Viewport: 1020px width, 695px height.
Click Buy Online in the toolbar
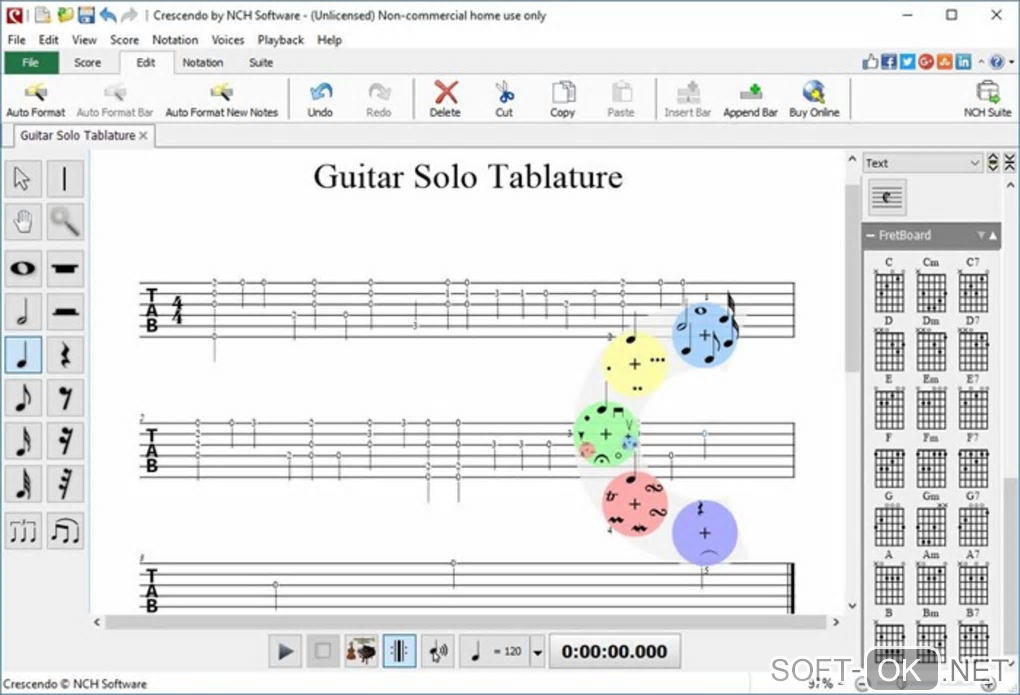point(814,100)
